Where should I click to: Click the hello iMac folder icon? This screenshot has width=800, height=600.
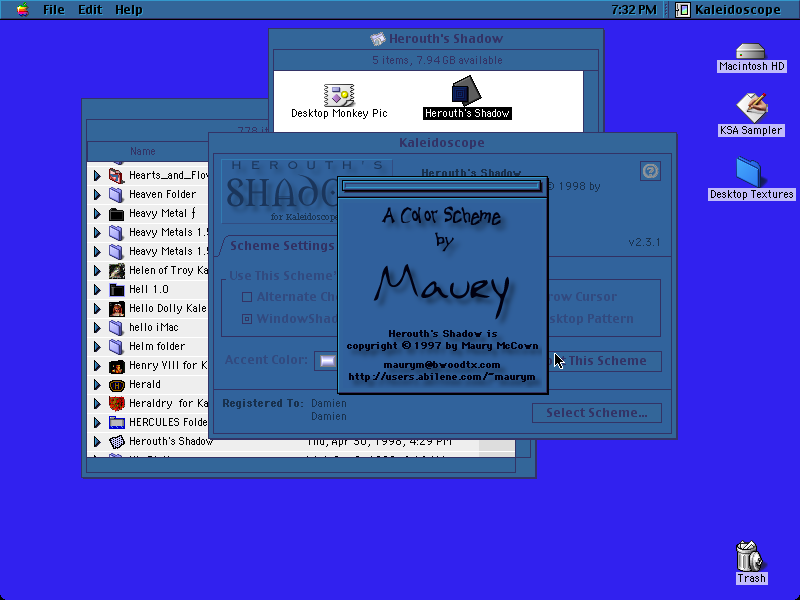[x=116, y=328]
